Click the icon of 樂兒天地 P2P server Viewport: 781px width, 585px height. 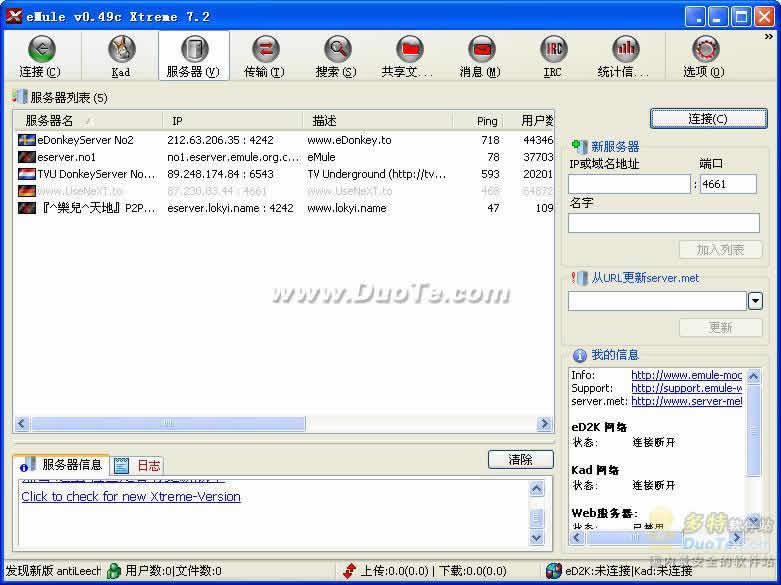tap(26, 208)
